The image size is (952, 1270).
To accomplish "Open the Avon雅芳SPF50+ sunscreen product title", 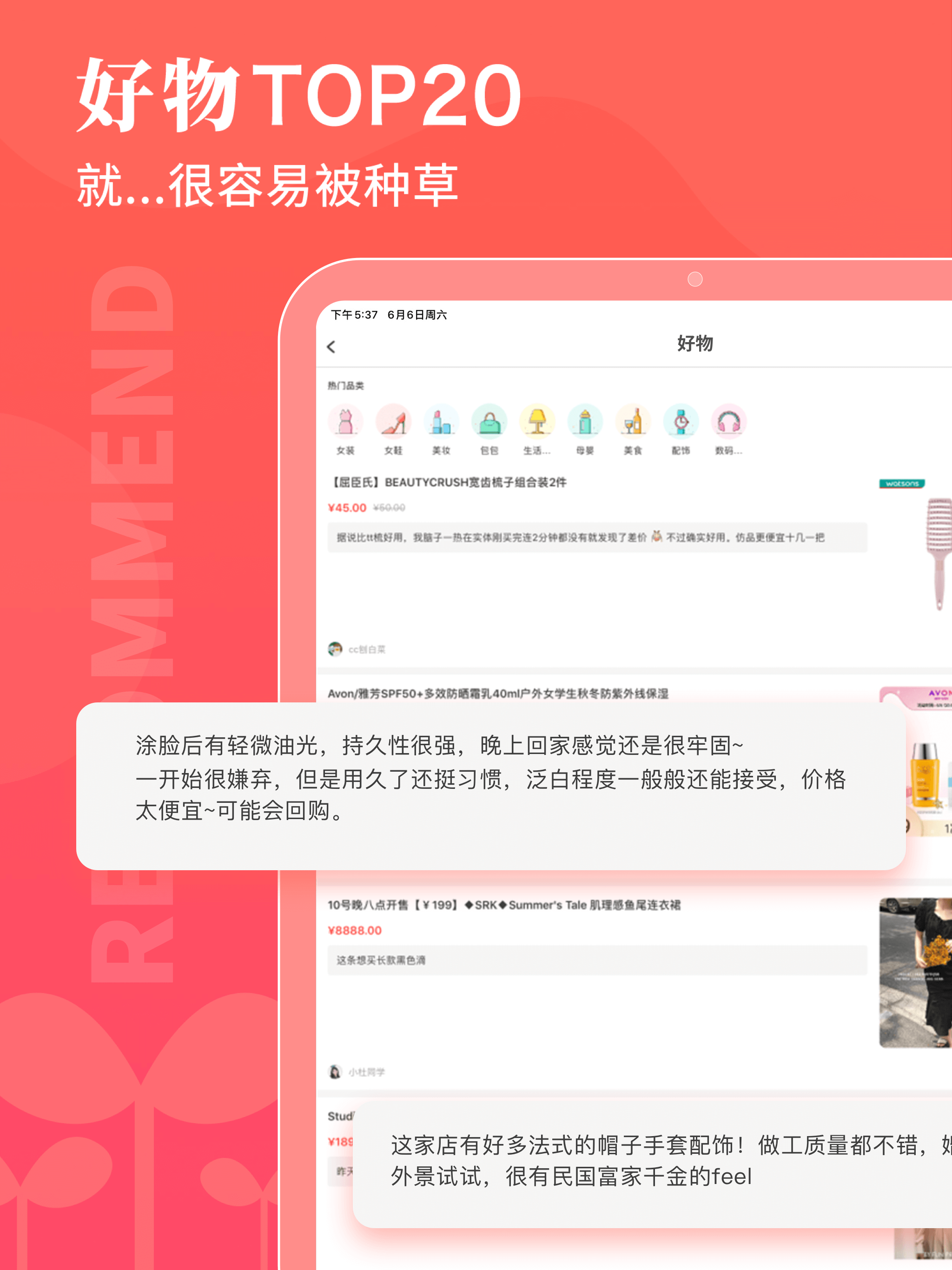I will 498,694.
